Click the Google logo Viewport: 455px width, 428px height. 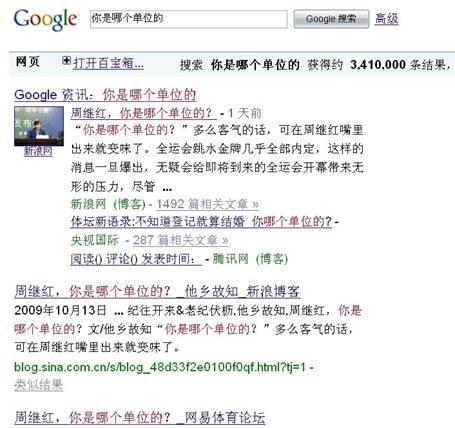[x=46, y=20]
